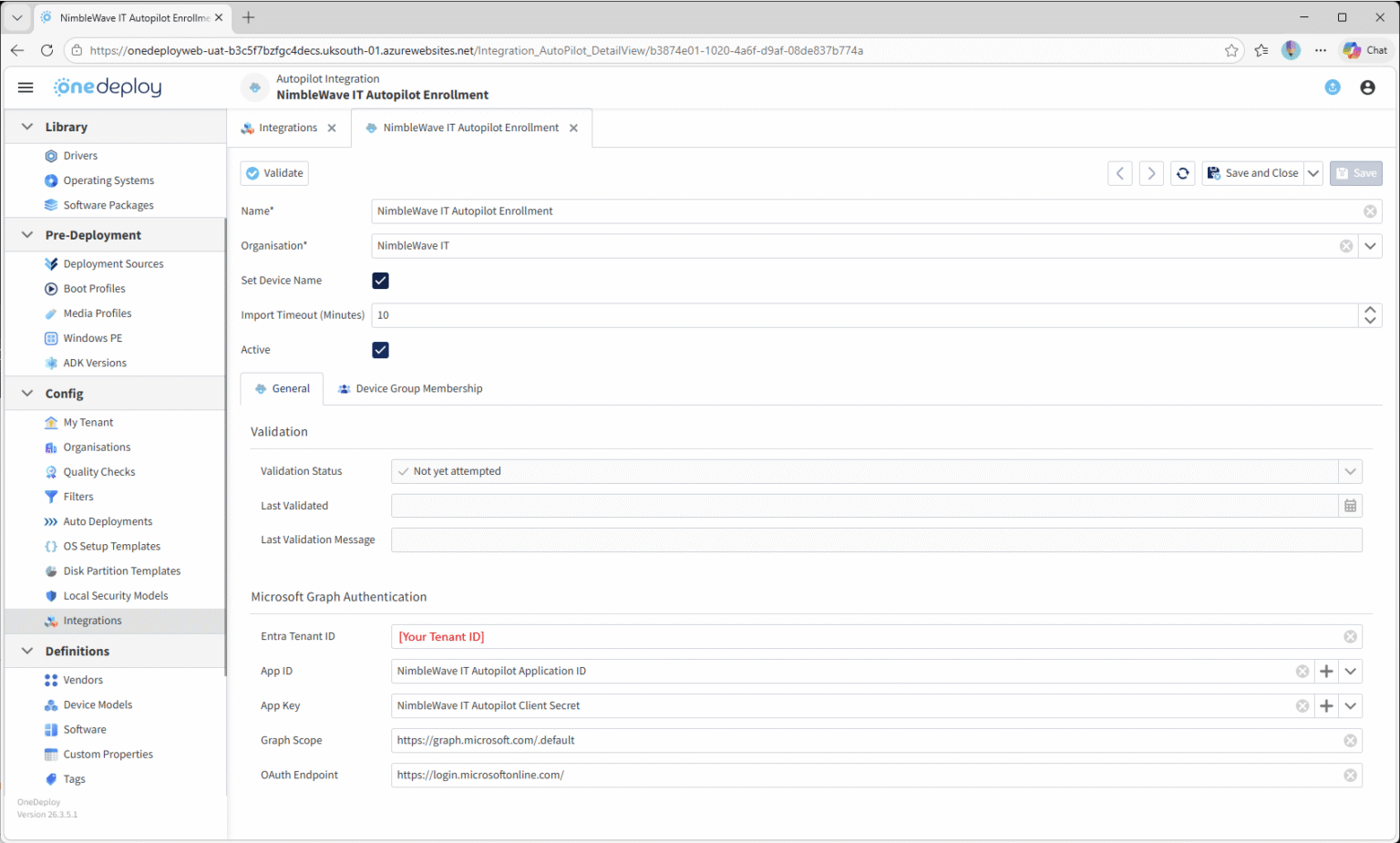Clear the OAuth Endpoint field

point(1351,776)
